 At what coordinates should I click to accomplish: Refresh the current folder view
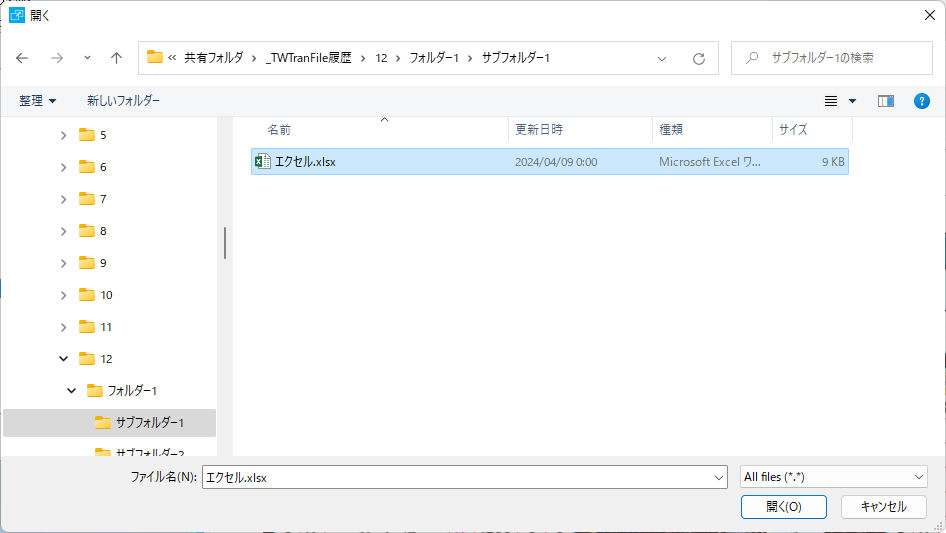pyautogui.click(x=699, y=58)
